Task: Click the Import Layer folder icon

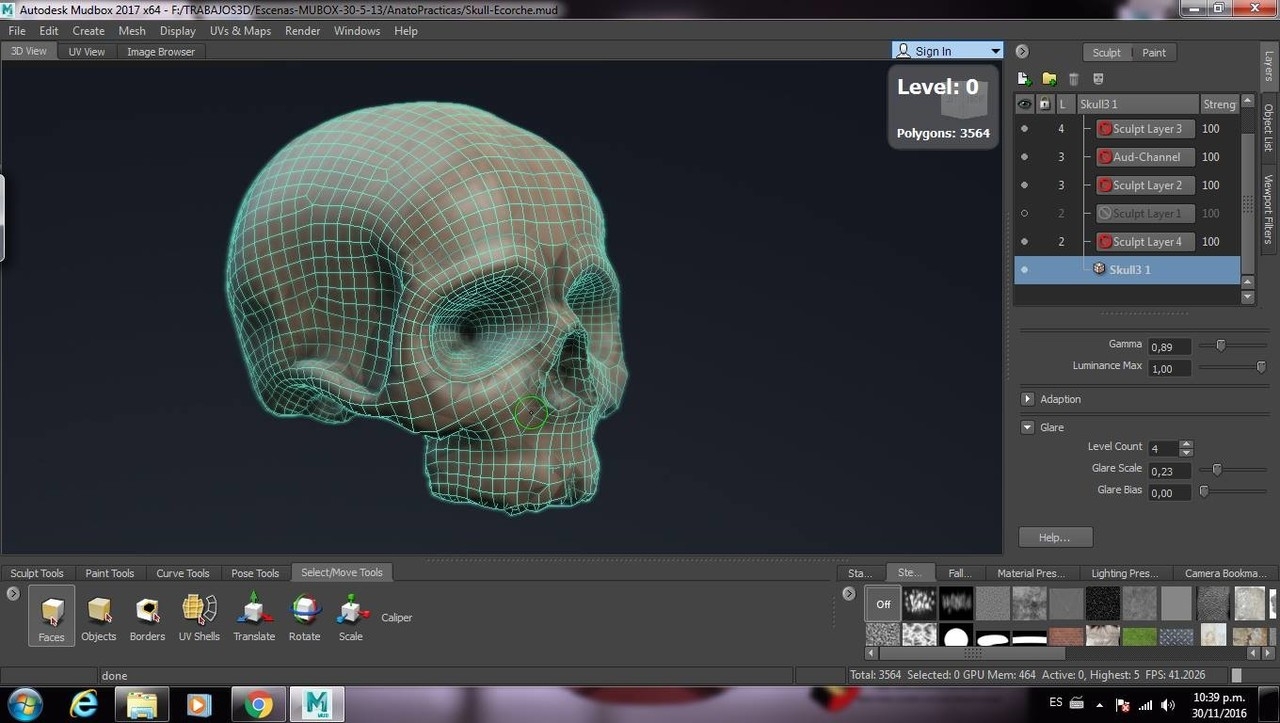Action: [1049, 79]
